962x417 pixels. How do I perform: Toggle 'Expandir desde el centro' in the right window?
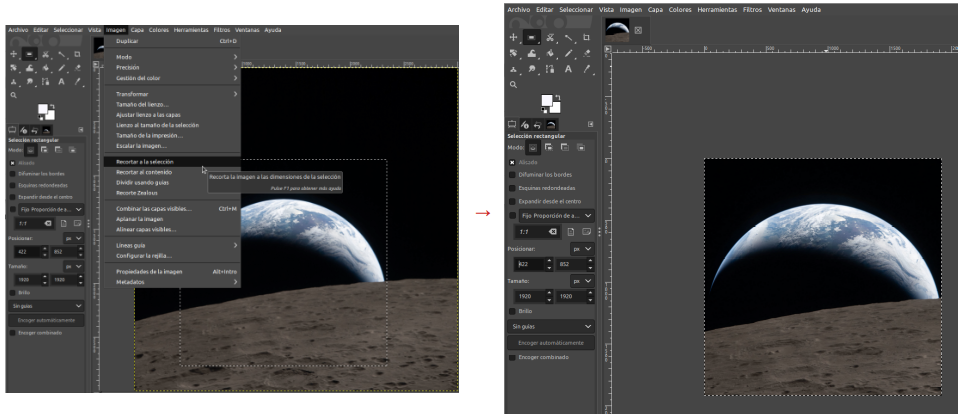coord(514,201)
